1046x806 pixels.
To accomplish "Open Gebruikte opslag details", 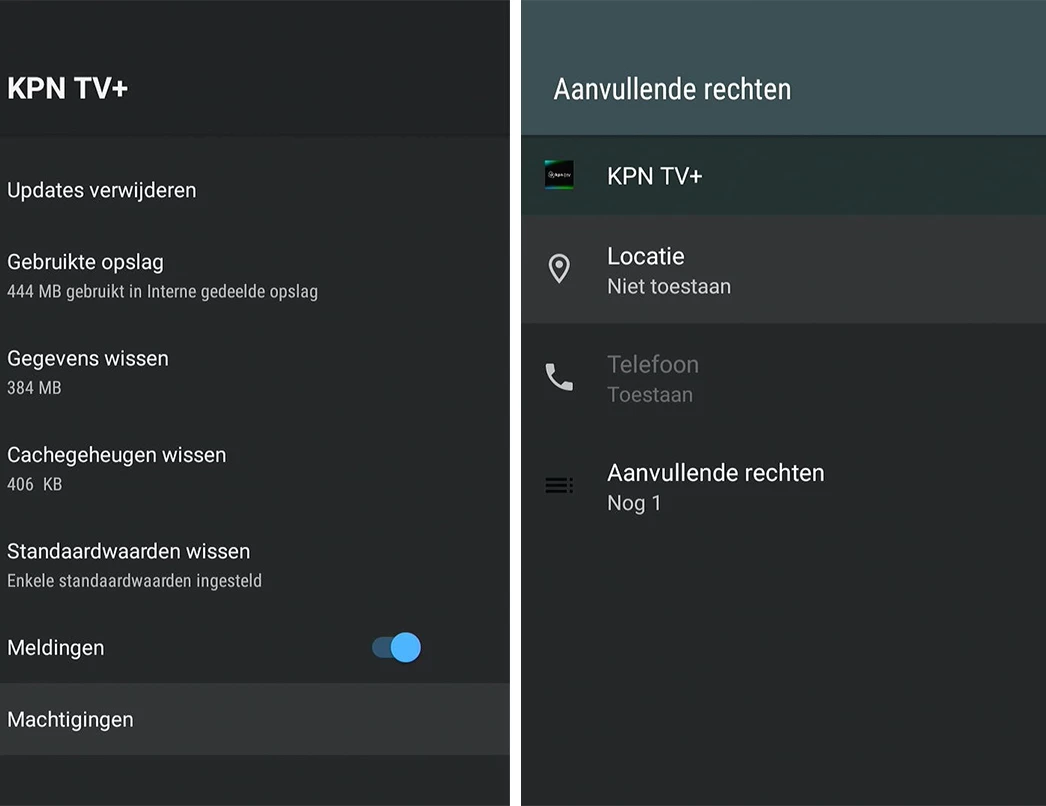I will [x=255, y=276].
